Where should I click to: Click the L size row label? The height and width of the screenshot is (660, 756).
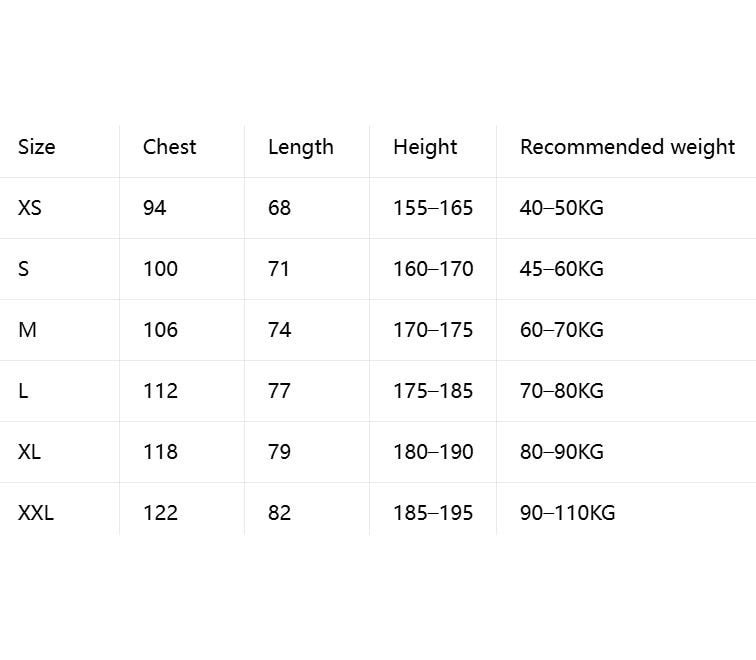tap(23, 391)
